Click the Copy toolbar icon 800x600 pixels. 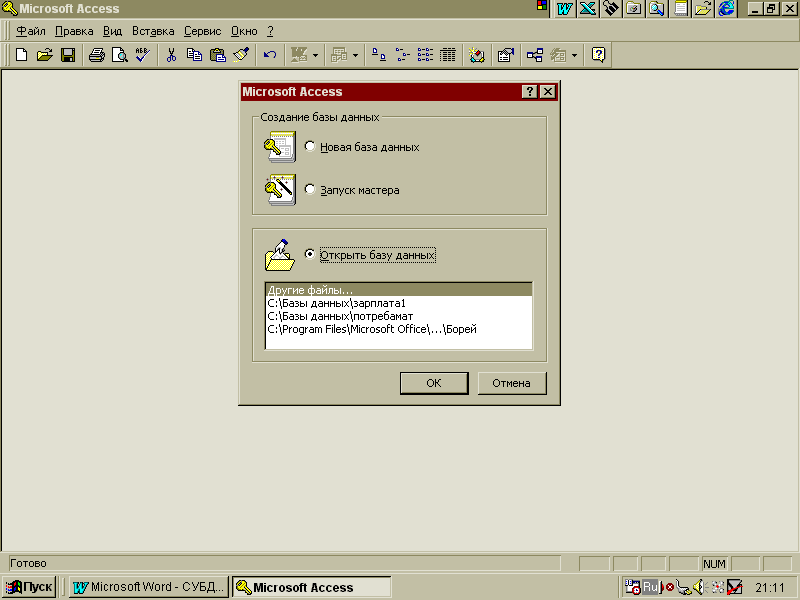[194, 55]
